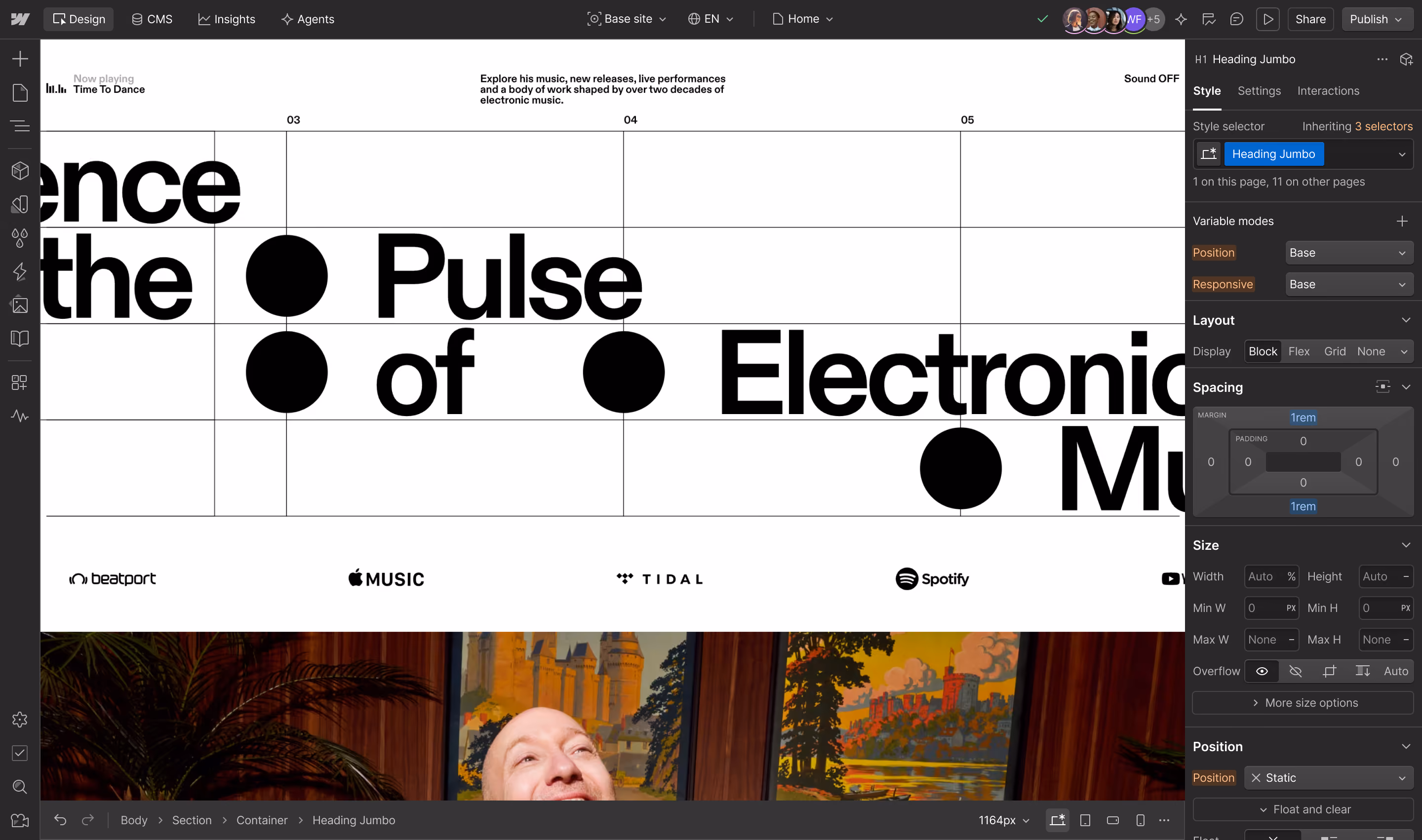The width and height of the screenshot is (1422, 840).
Task: Open the Home page dropdown
Action: tap(803, 19)
